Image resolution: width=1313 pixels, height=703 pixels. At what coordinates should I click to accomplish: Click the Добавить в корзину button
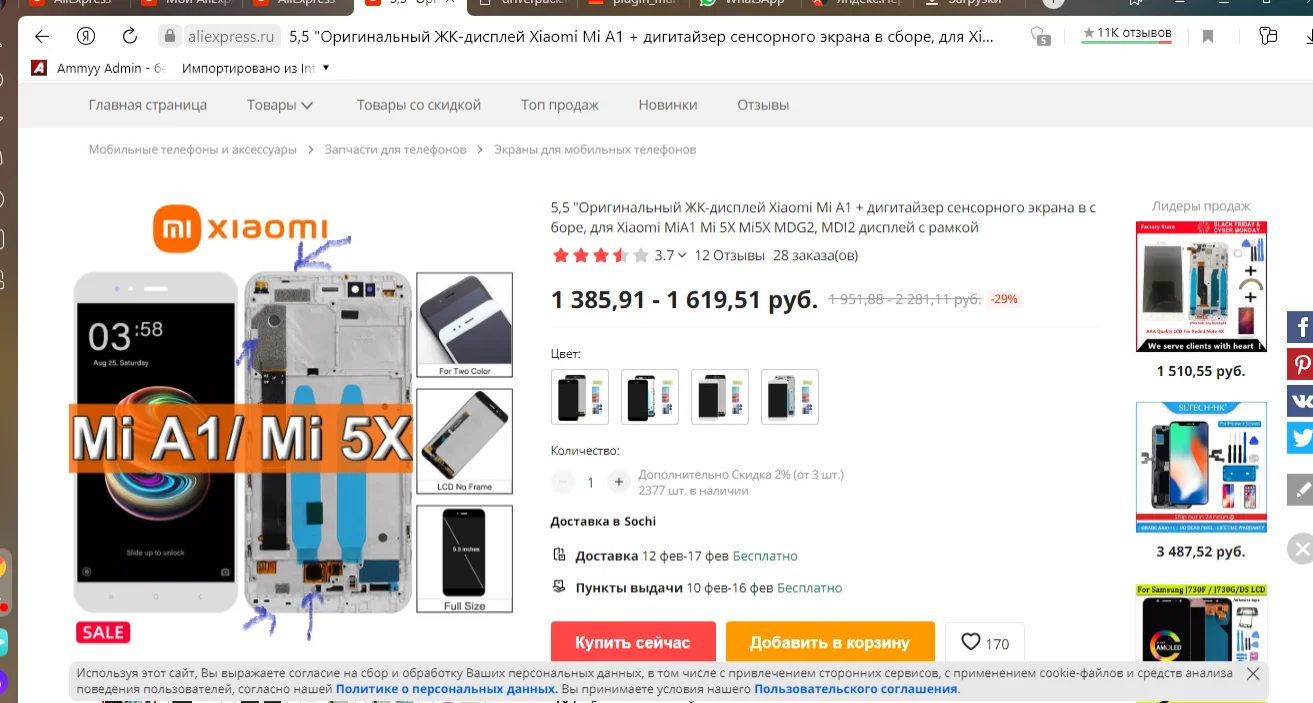[x=830, y=642]
